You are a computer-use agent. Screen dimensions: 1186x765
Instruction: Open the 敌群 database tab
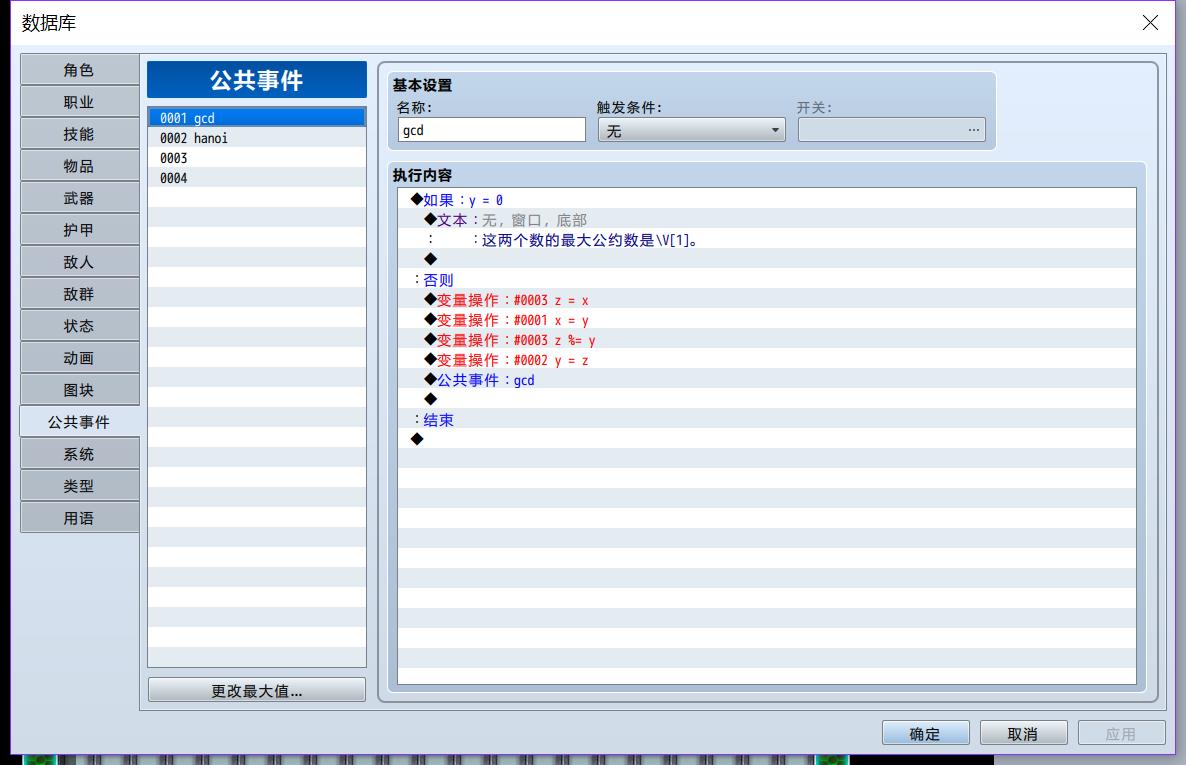point(79,294)
